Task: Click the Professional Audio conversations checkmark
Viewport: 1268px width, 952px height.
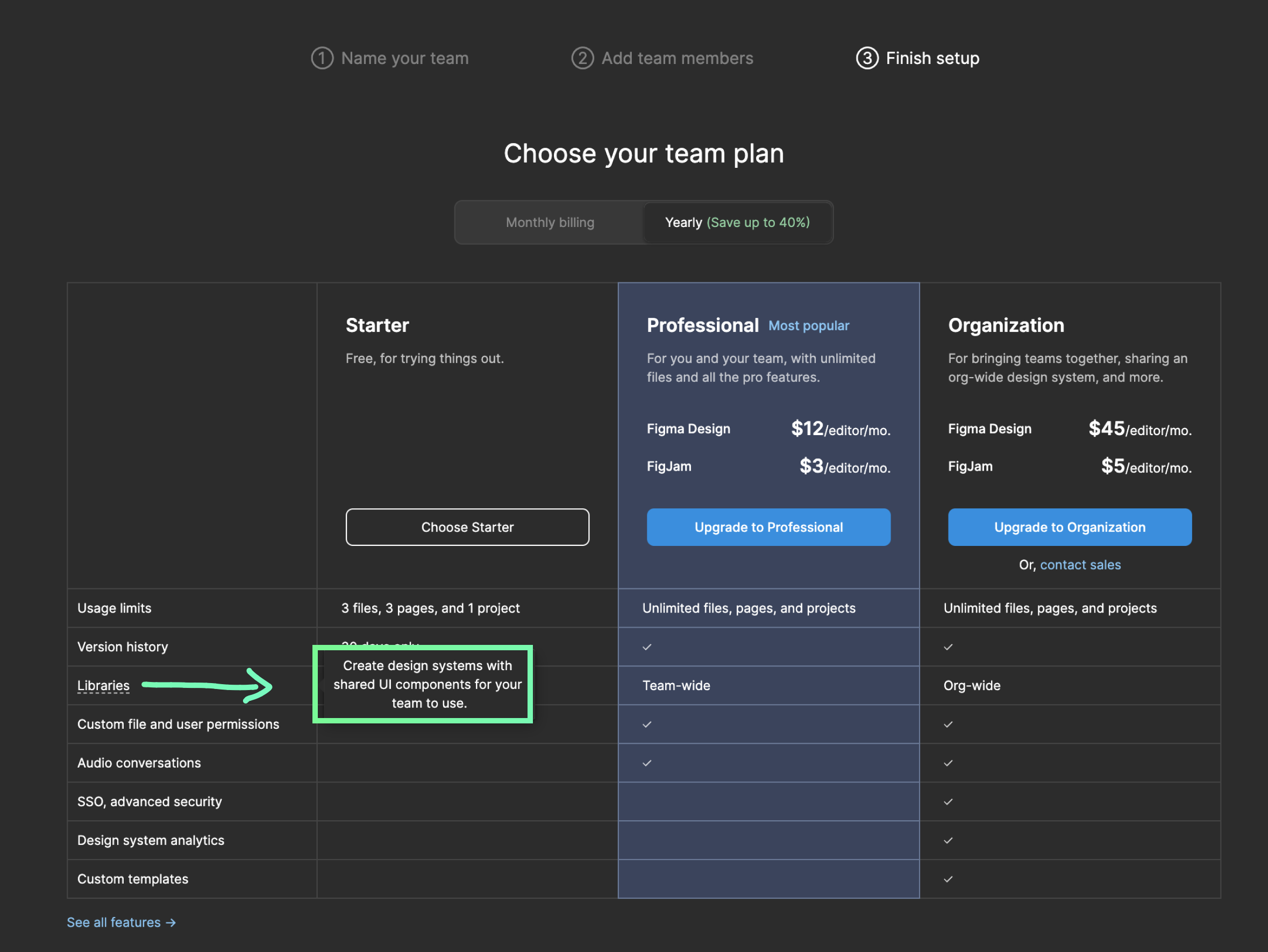Action: click(646, 762)
